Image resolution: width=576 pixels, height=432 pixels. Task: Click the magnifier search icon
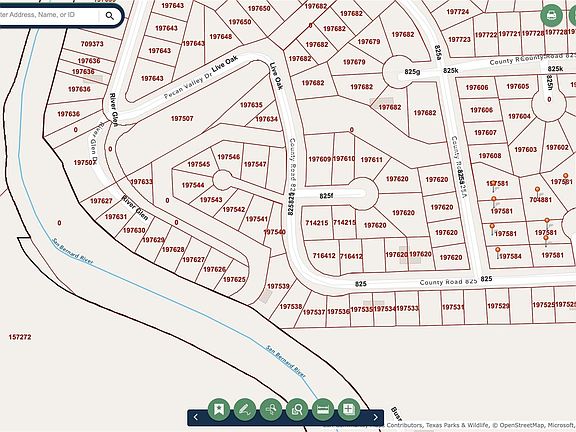tap(109, 16)
